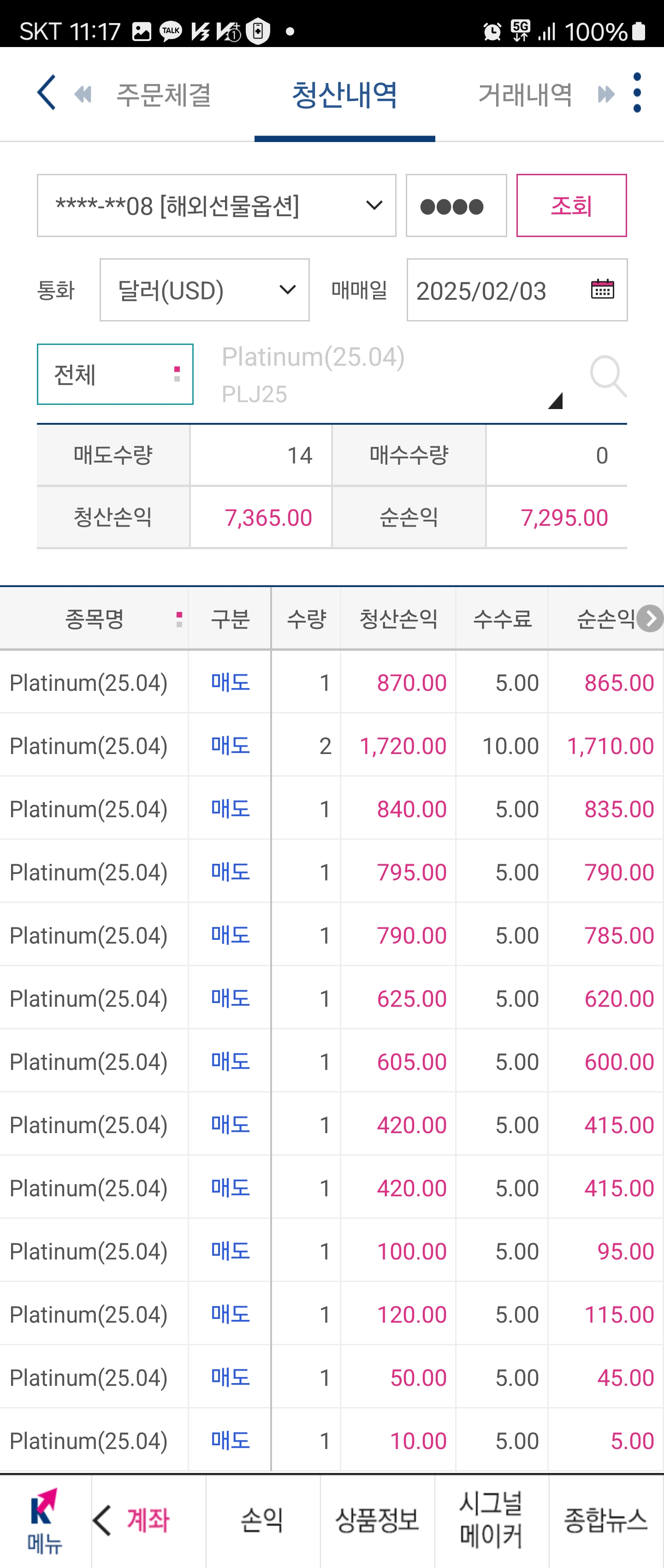Image resolution: width=664 pixels, height=1568 pixels.
Task: Tap the double-left tab scroll arrow
Action: coord(83,95)
